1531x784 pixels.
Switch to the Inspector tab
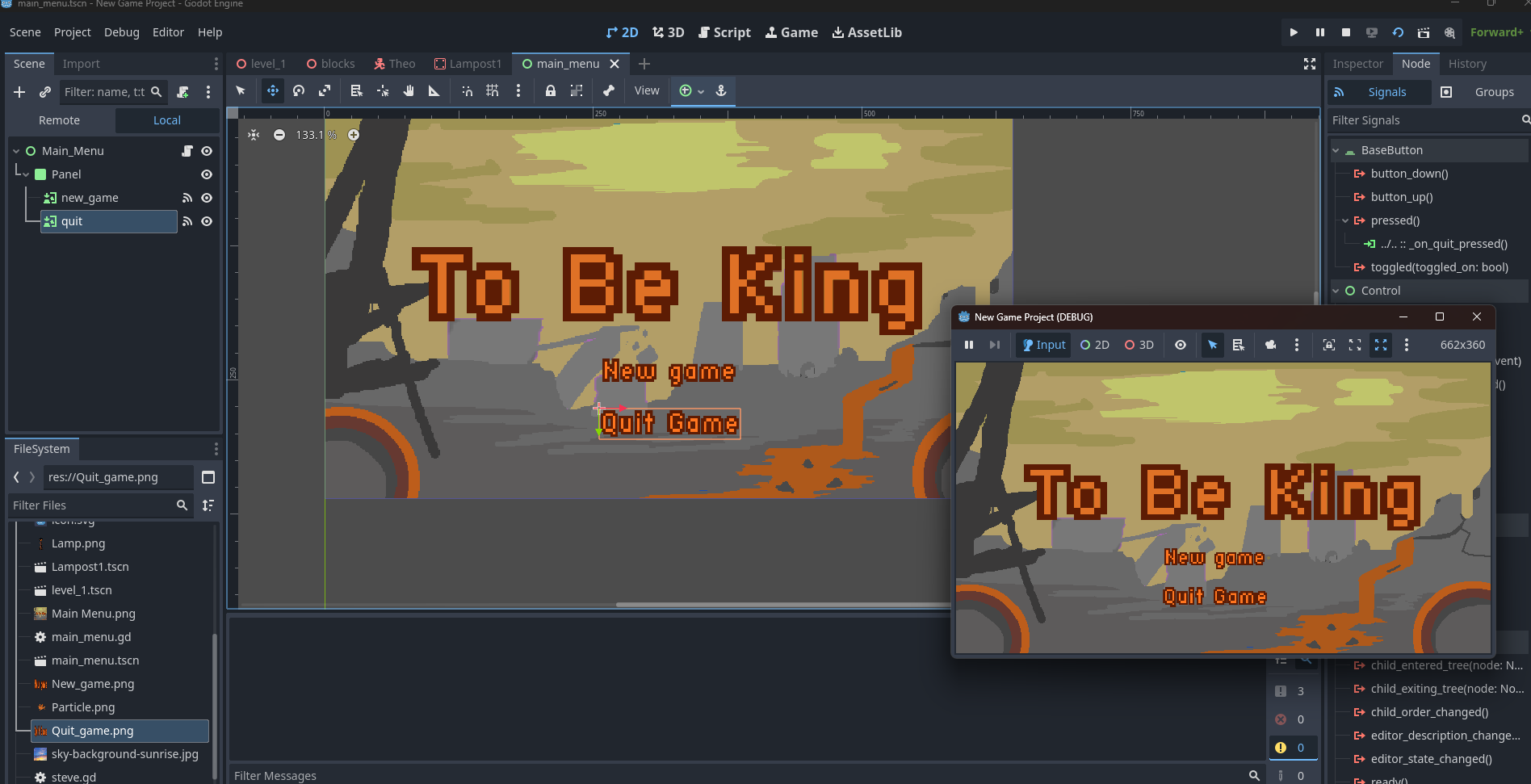point(1357,64)
